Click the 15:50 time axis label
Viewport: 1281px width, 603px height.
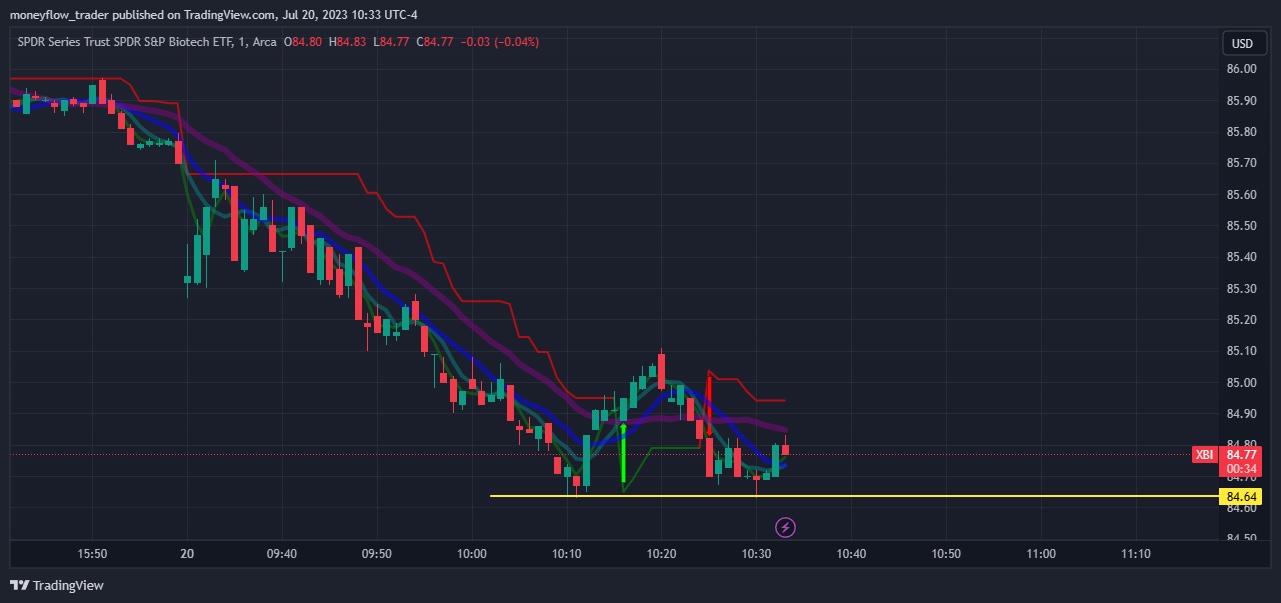point(92,553)
